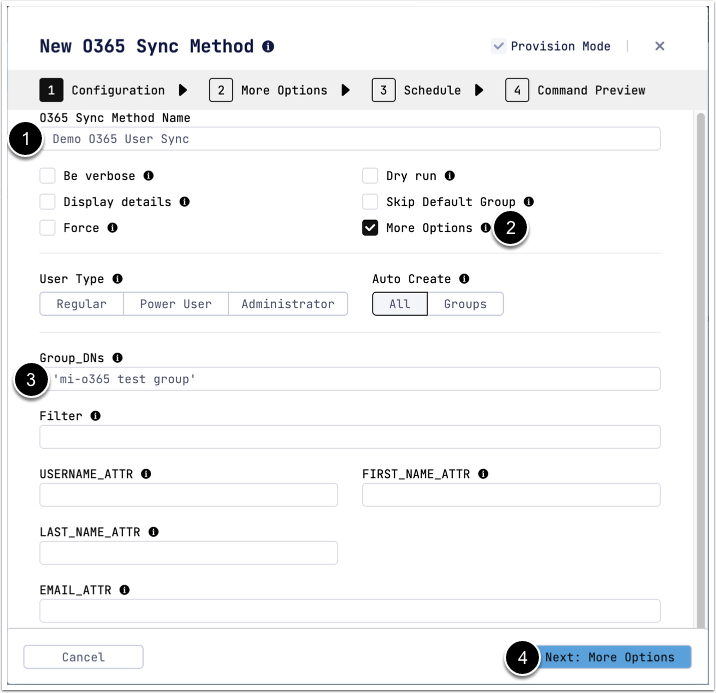Click info icon beside User Type
This screenshot has width=716, height=693.
117,279
